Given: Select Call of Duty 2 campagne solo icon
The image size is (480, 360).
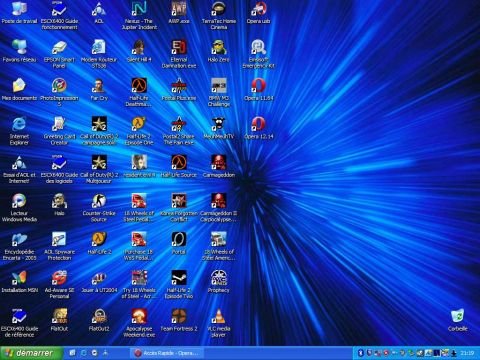Looking at the screenshot, I should [99, 124].
